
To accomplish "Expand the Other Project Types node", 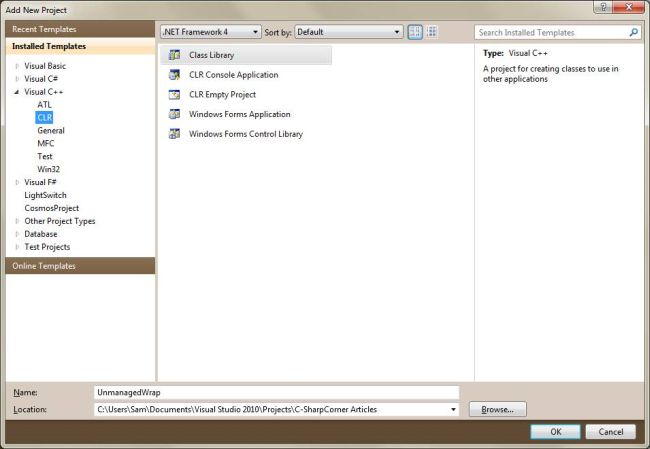I will (x=17, y=221).
